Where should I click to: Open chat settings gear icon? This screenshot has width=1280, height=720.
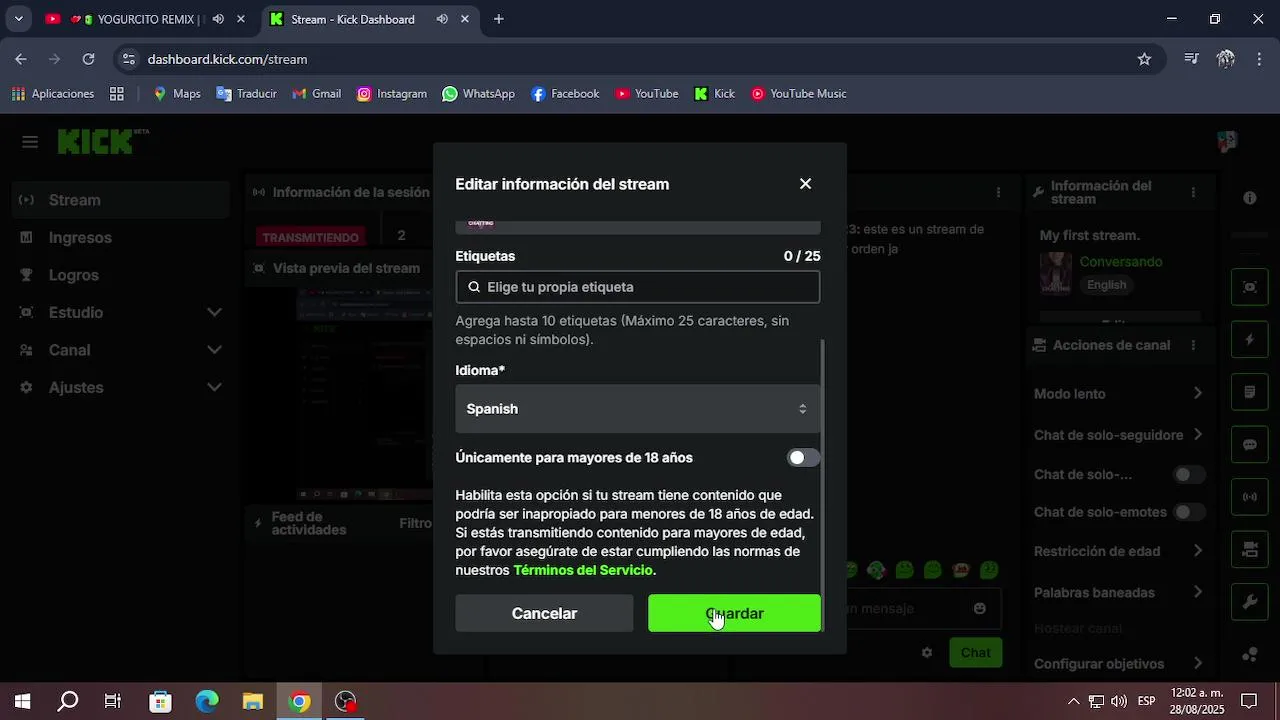(x=927, y=652)
